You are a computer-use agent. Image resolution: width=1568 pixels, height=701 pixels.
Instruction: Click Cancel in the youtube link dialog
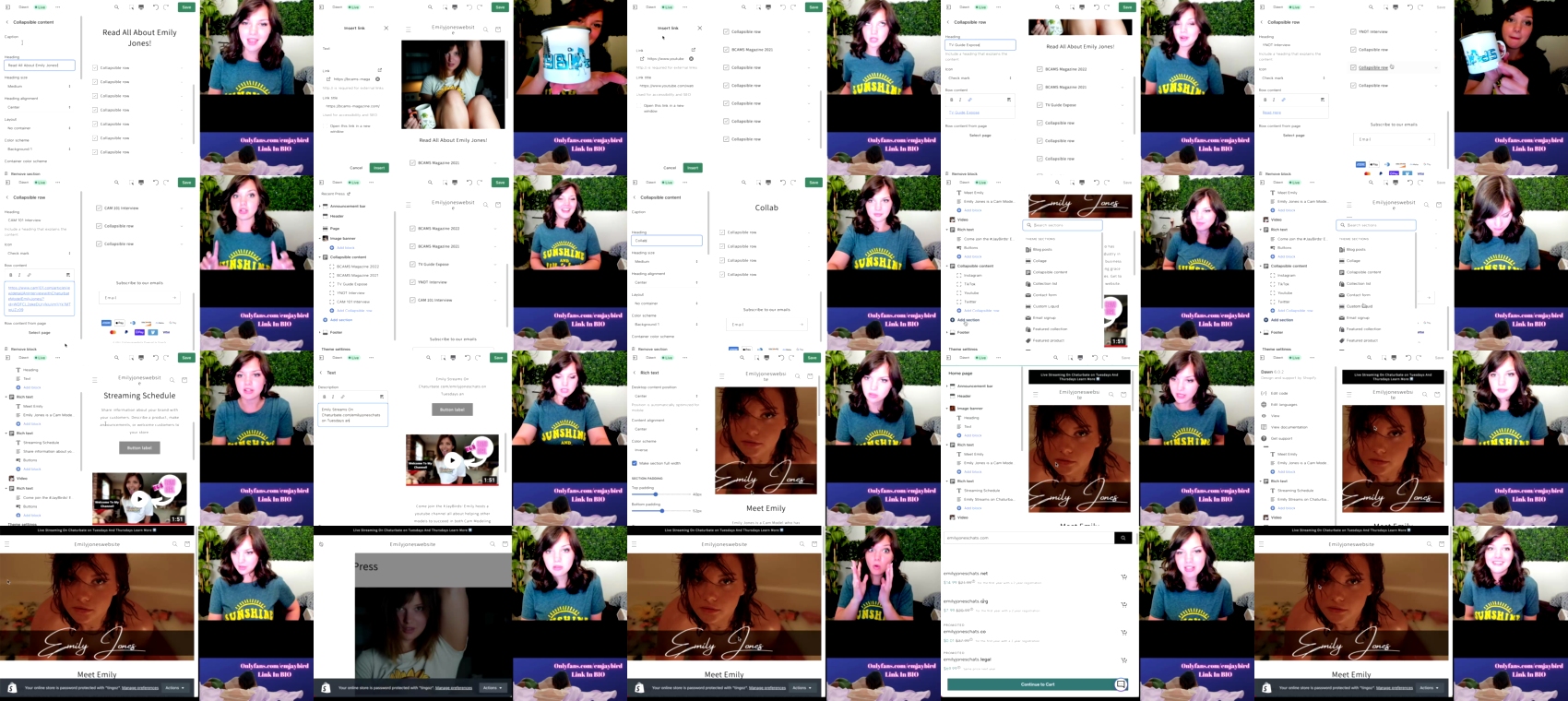click(x=670, y=168)
